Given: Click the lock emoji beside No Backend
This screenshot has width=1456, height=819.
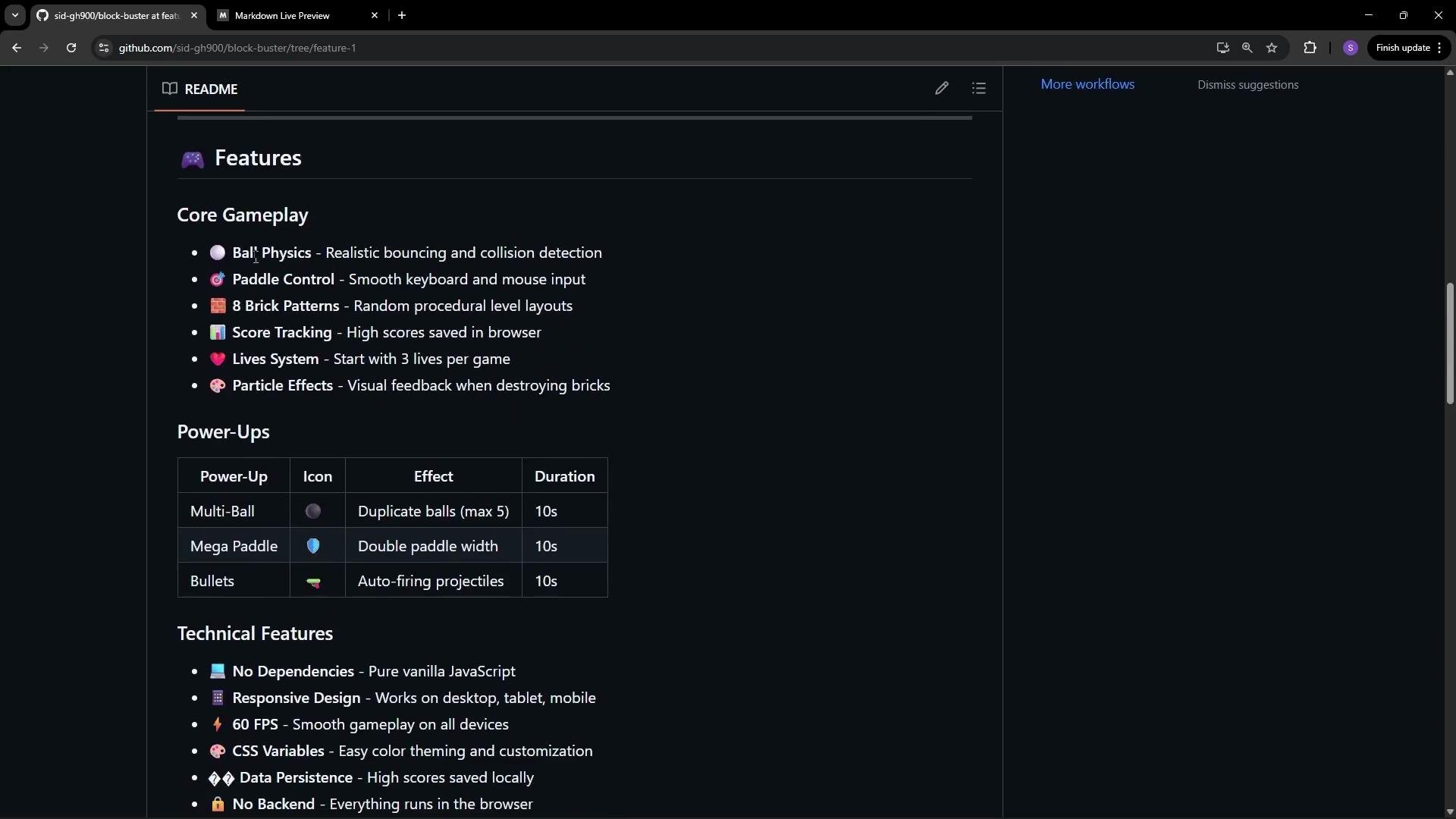Looking at the screenshot, I should 218,804.
